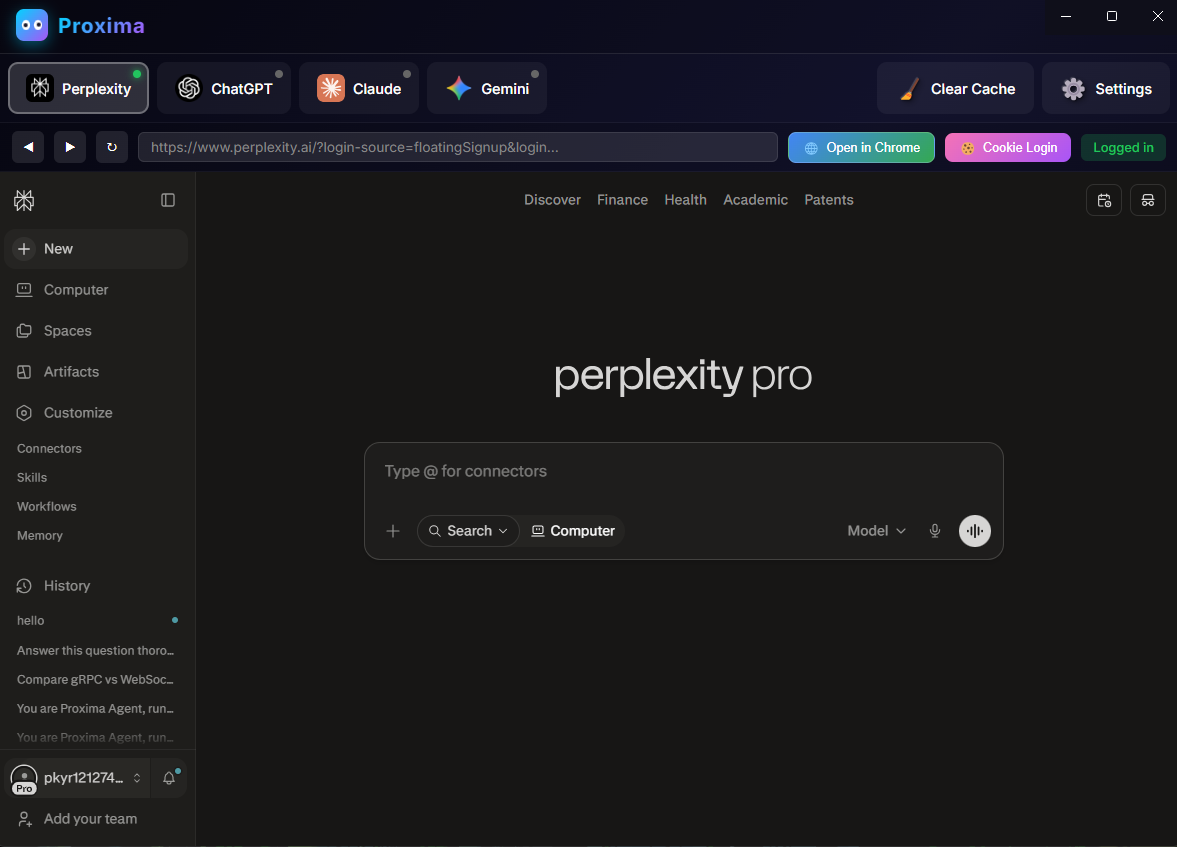The height and width of the screenshot is (847, 1177).
Task: Open the Patents tab
Action: coord(829,200)
